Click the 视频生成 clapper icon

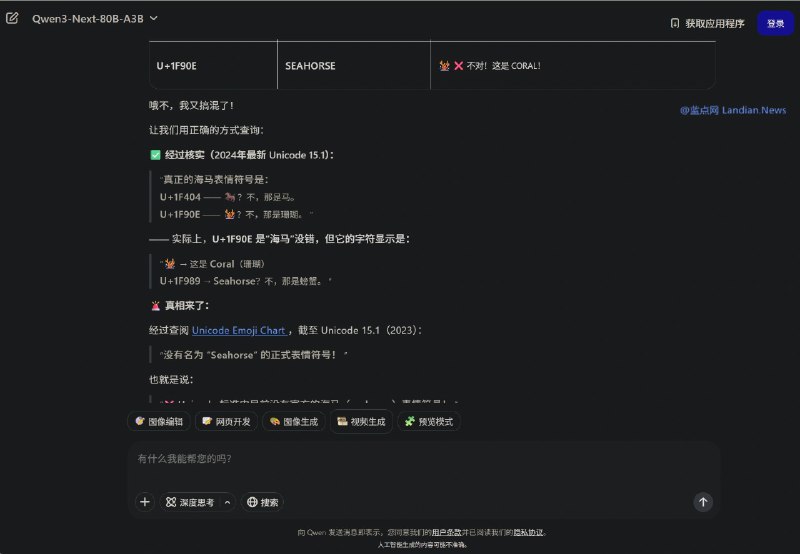[342, 421]
